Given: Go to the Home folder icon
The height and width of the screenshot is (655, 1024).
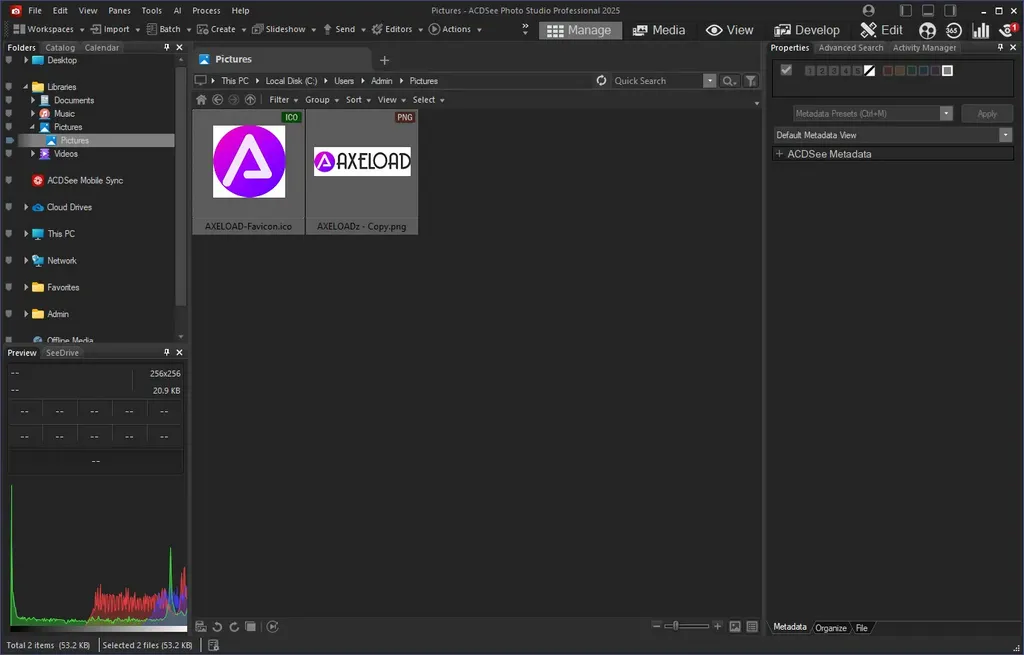Looking at the screenshot, I should click(201, 100).
